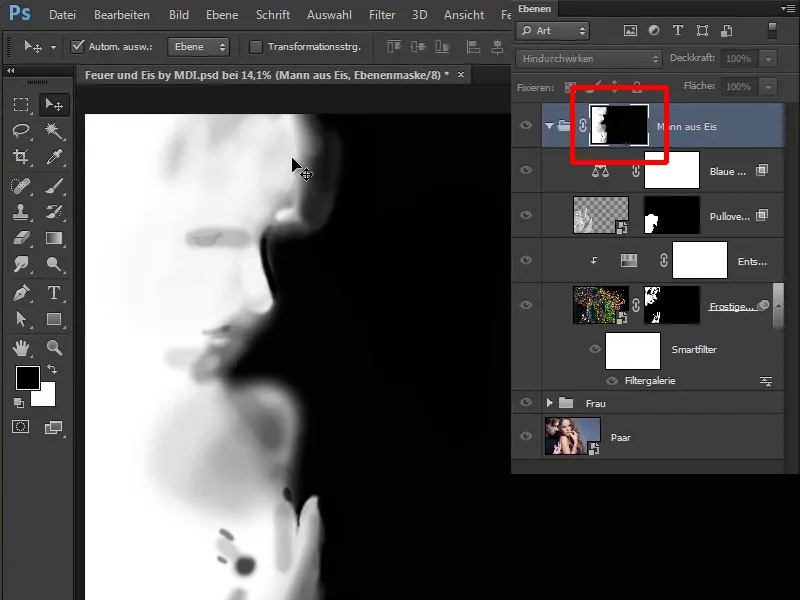
Task: Hide the Blaue adjustment layer
Action: pyautogui.click(x=526, y=170)
